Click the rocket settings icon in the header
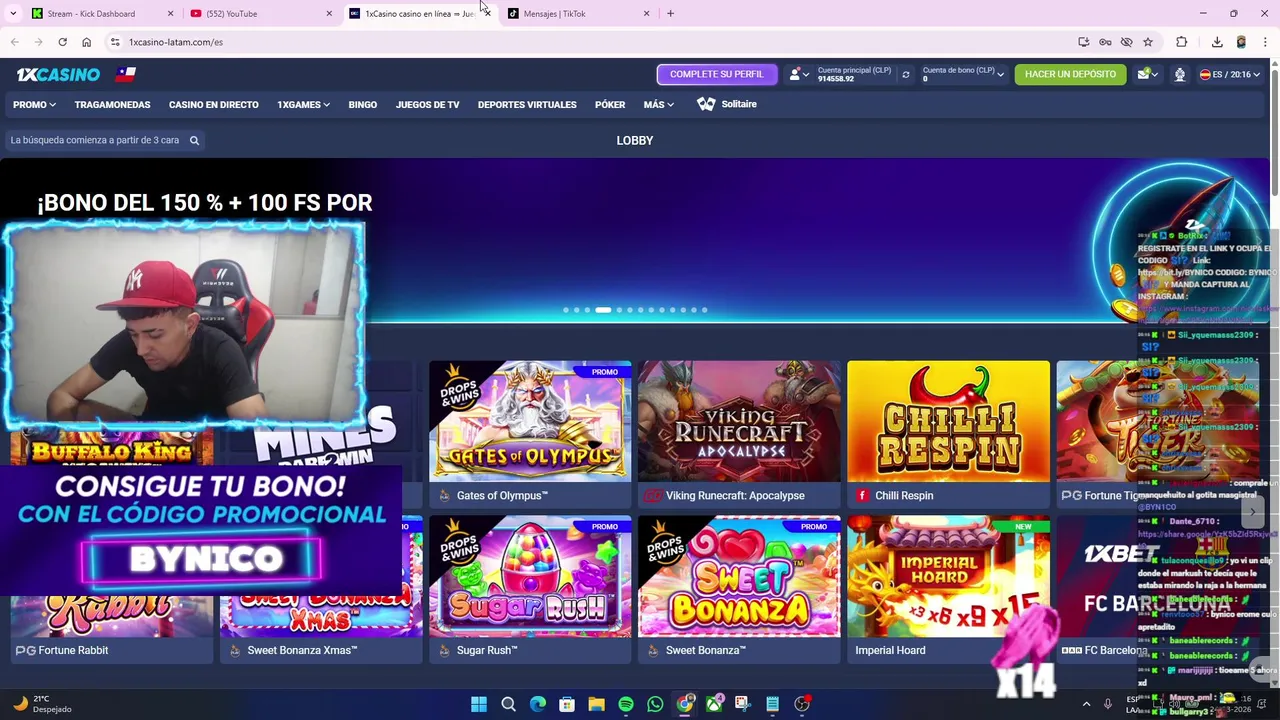The image size is (1280, 720). pos(1180,74)
